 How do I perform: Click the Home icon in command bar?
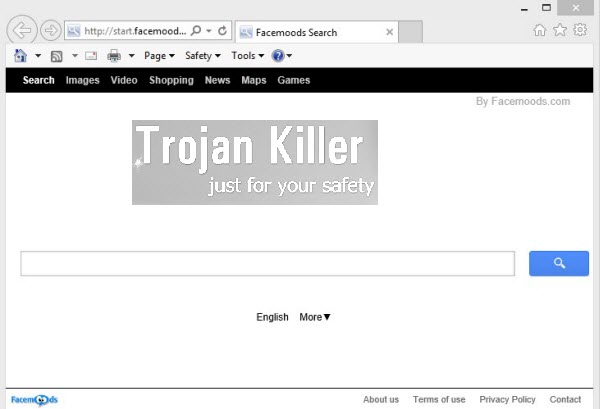click(x=20, y=56)
